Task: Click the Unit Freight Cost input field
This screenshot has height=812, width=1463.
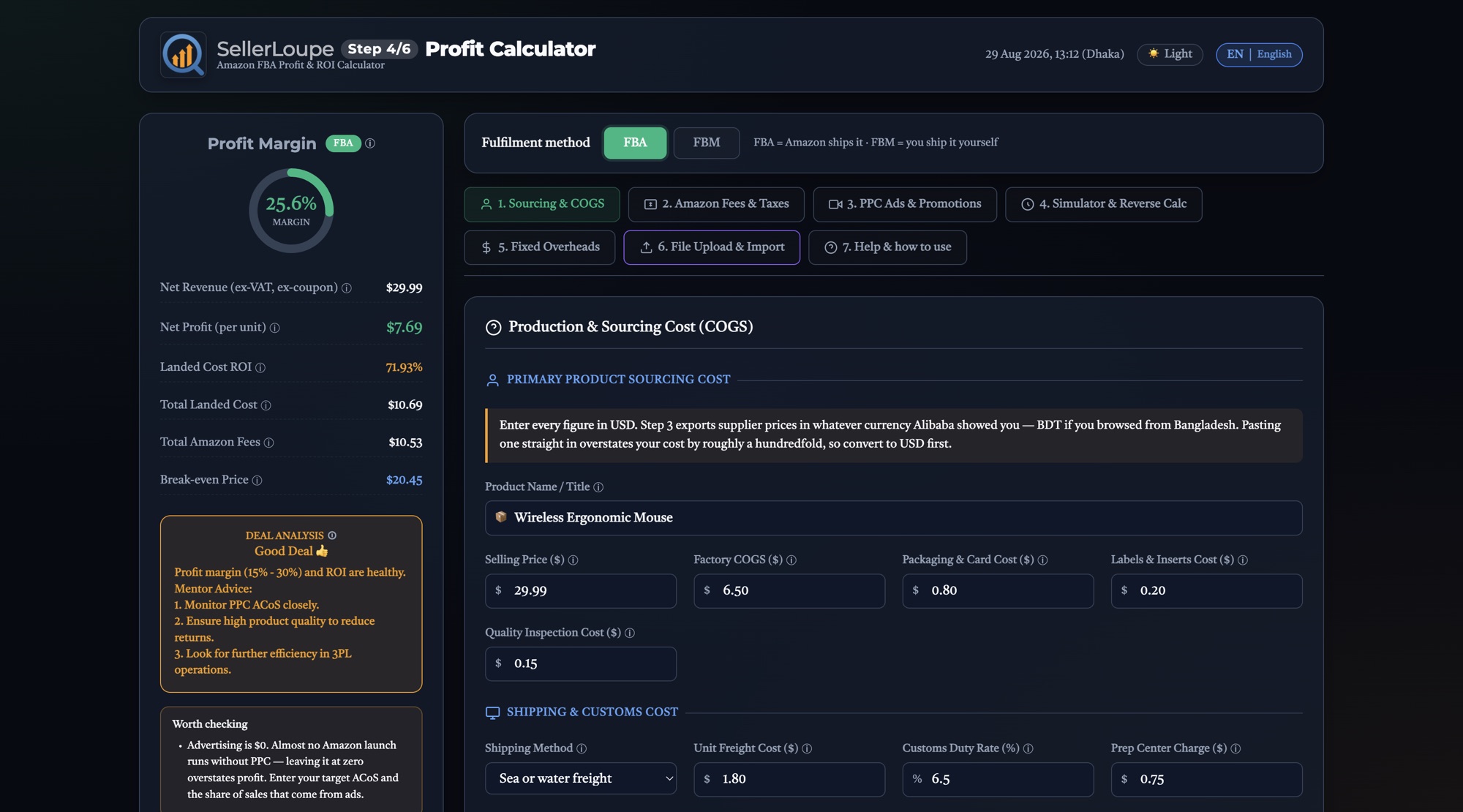Action: 789,779
